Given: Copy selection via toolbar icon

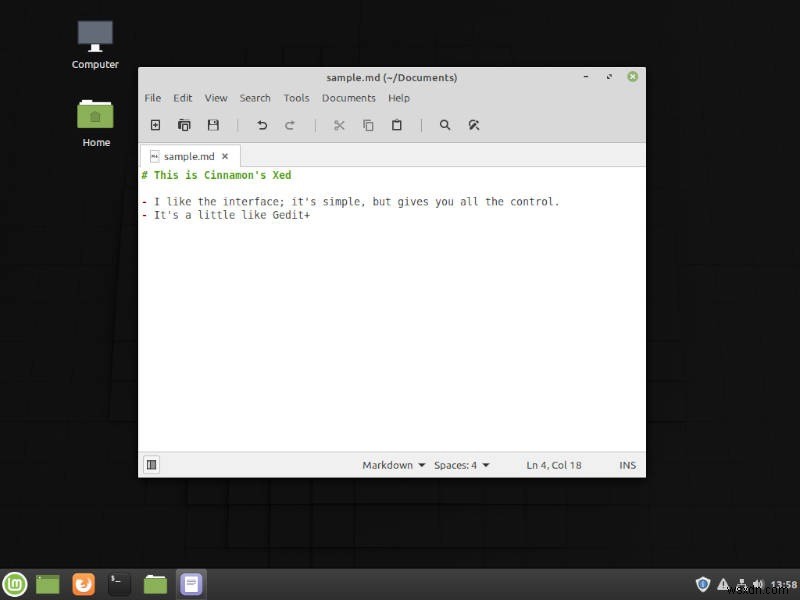Looking at the screenshot, I should 368,125.
